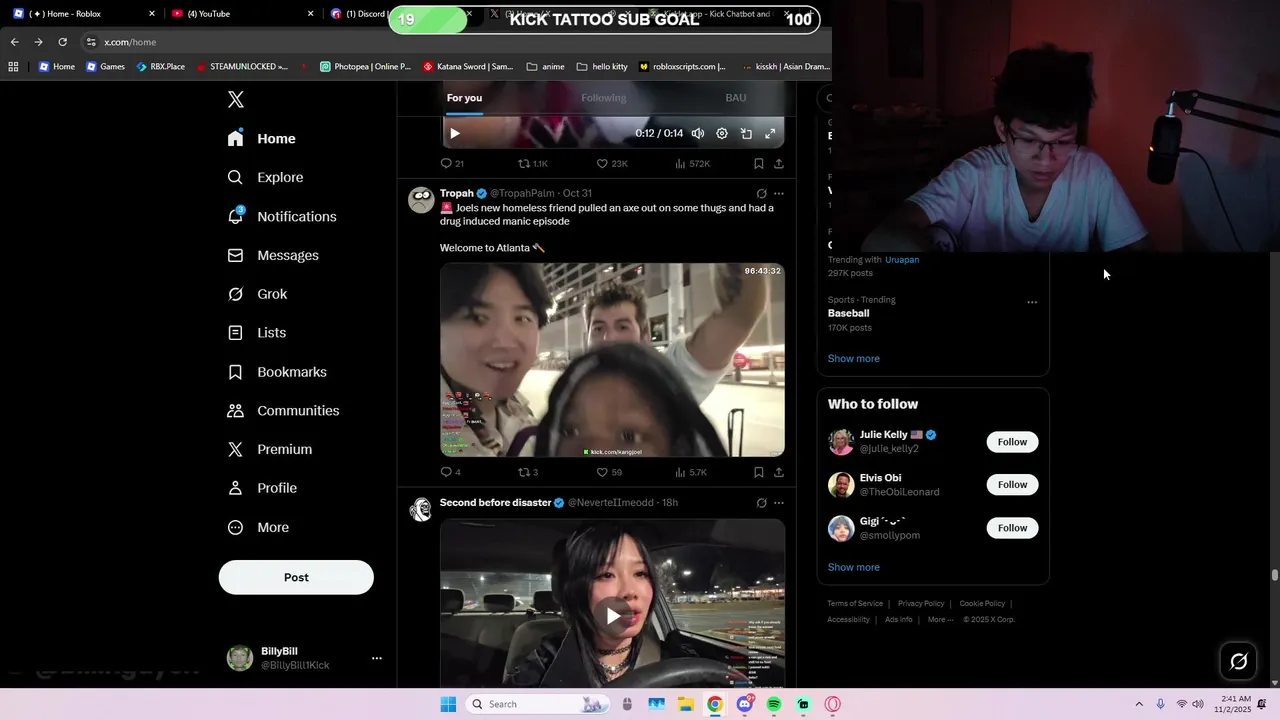Screen dimensions: 1280x720
Task: Open the Windows Start menu
Action: coord(448,704)
